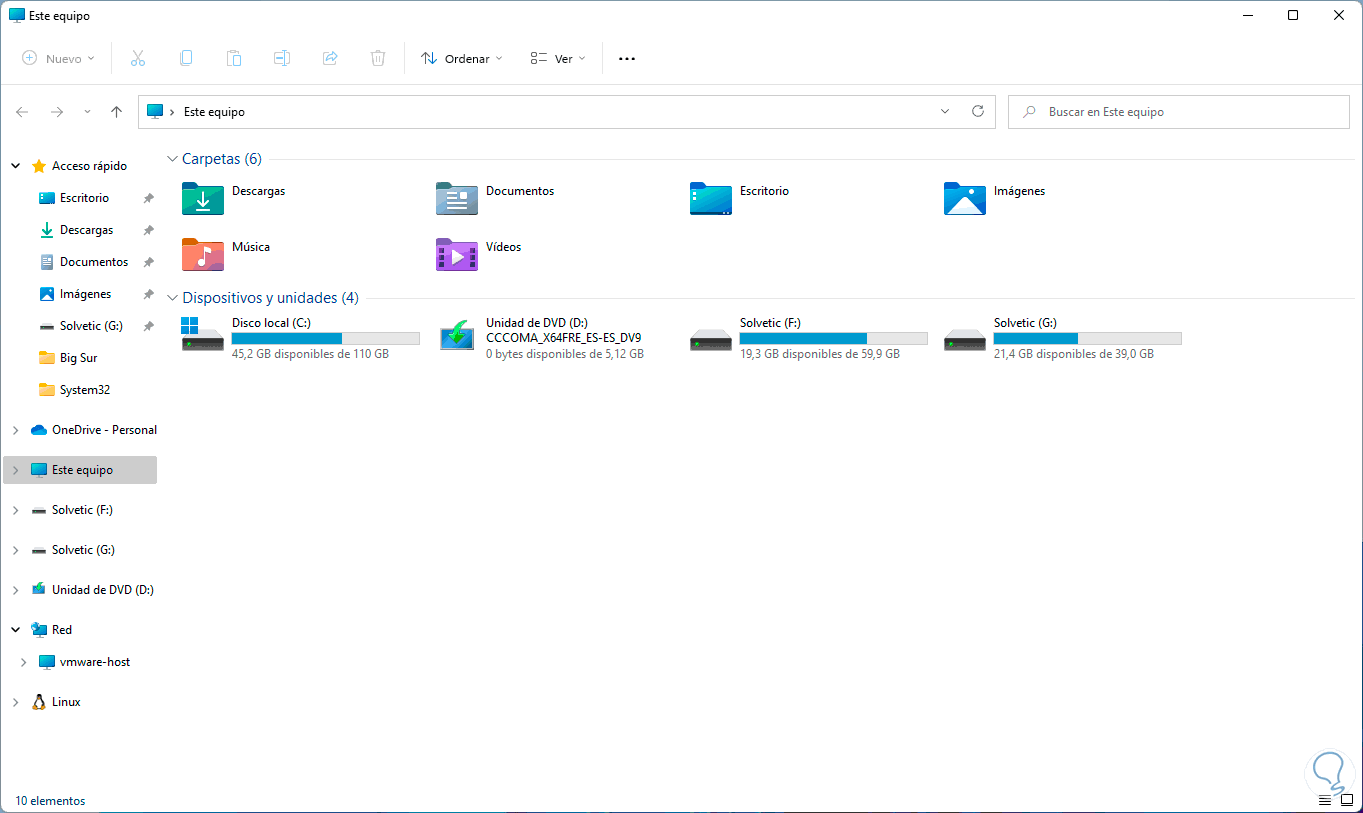Expand the Este equipo tree node

15,470
